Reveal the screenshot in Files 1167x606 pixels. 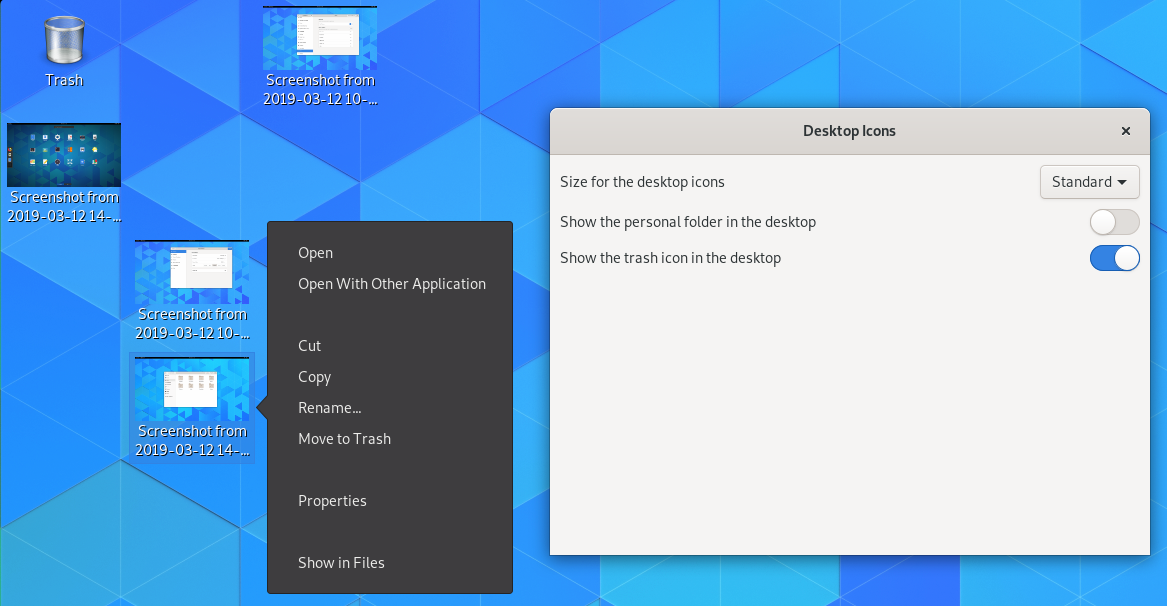341,563
